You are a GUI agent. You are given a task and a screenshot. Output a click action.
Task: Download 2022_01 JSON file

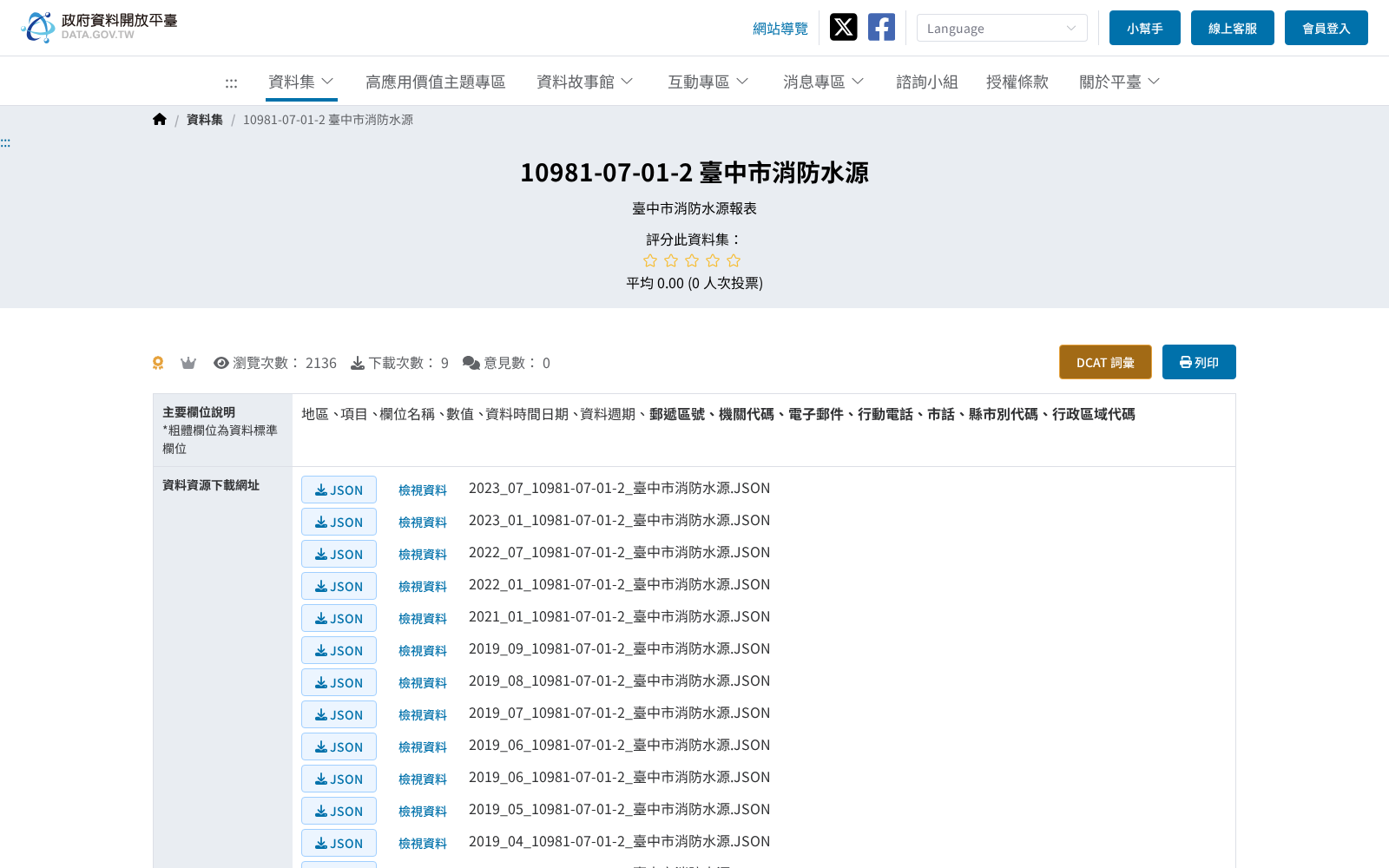pyautogui.click(x=339, y=586)
